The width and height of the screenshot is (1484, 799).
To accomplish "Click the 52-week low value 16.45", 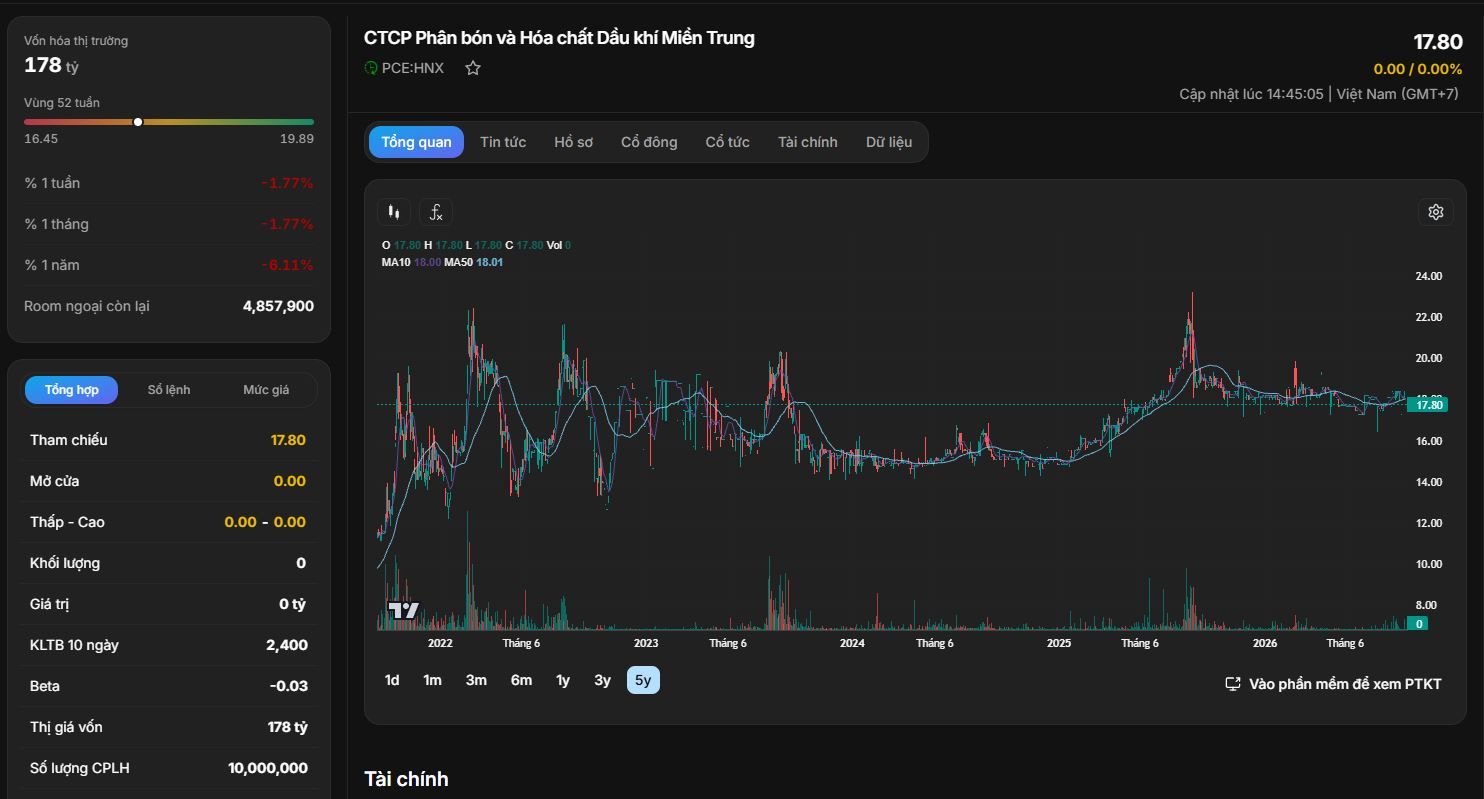I will point(41,139).
